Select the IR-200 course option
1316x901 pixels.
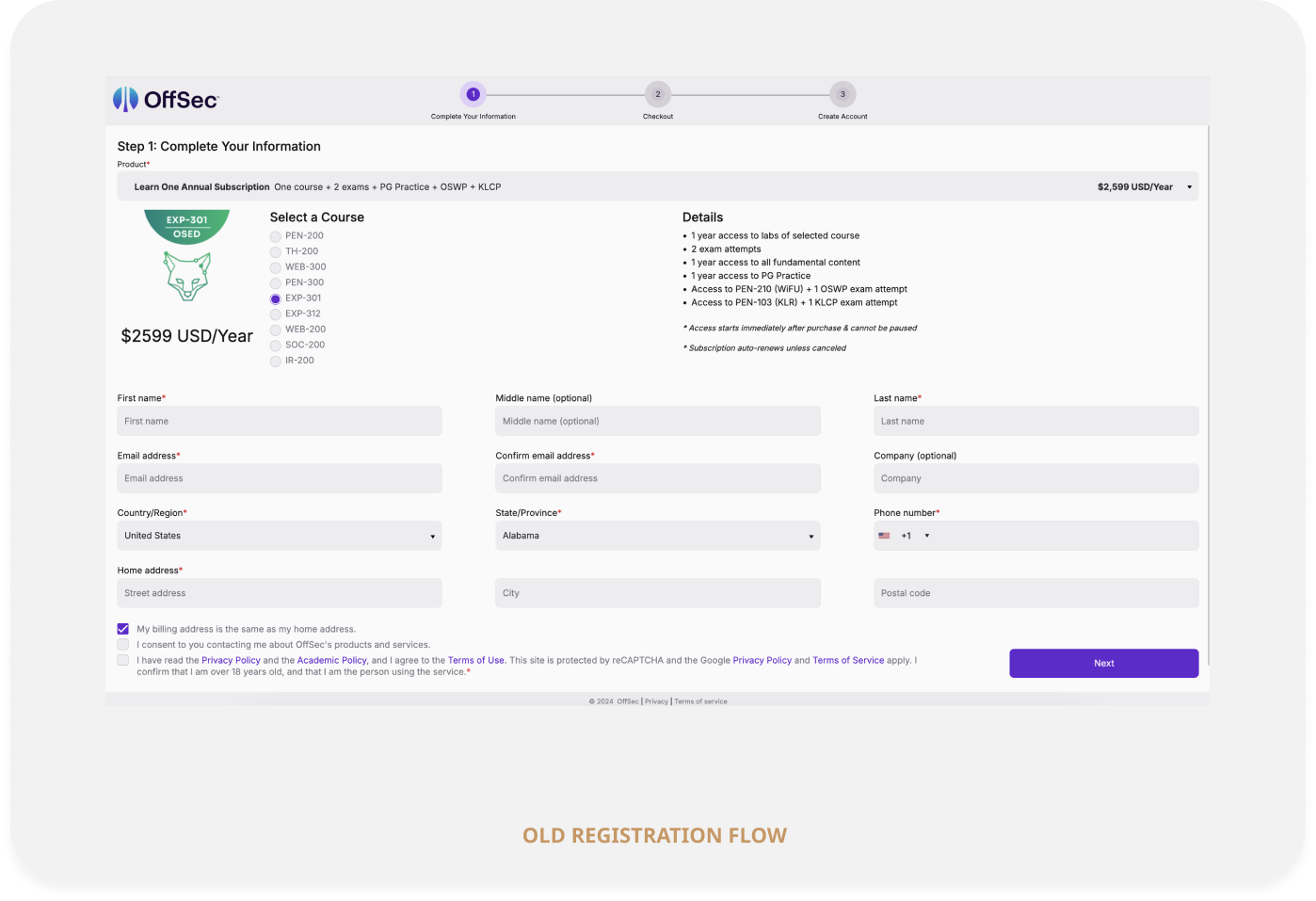click(276, 361)
